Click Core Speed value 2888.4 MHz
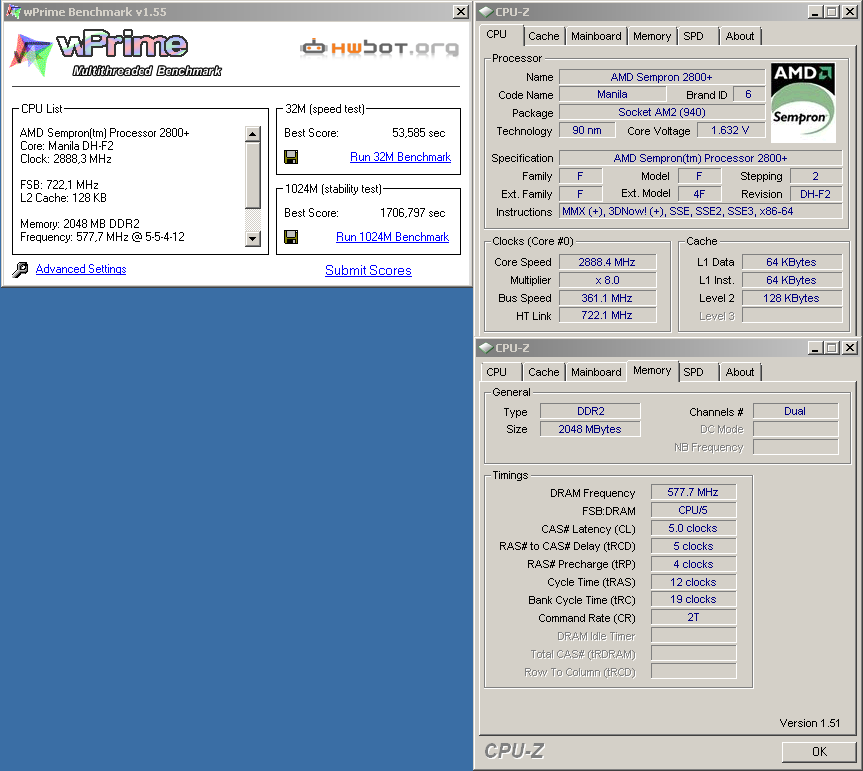 pos(607,263)
